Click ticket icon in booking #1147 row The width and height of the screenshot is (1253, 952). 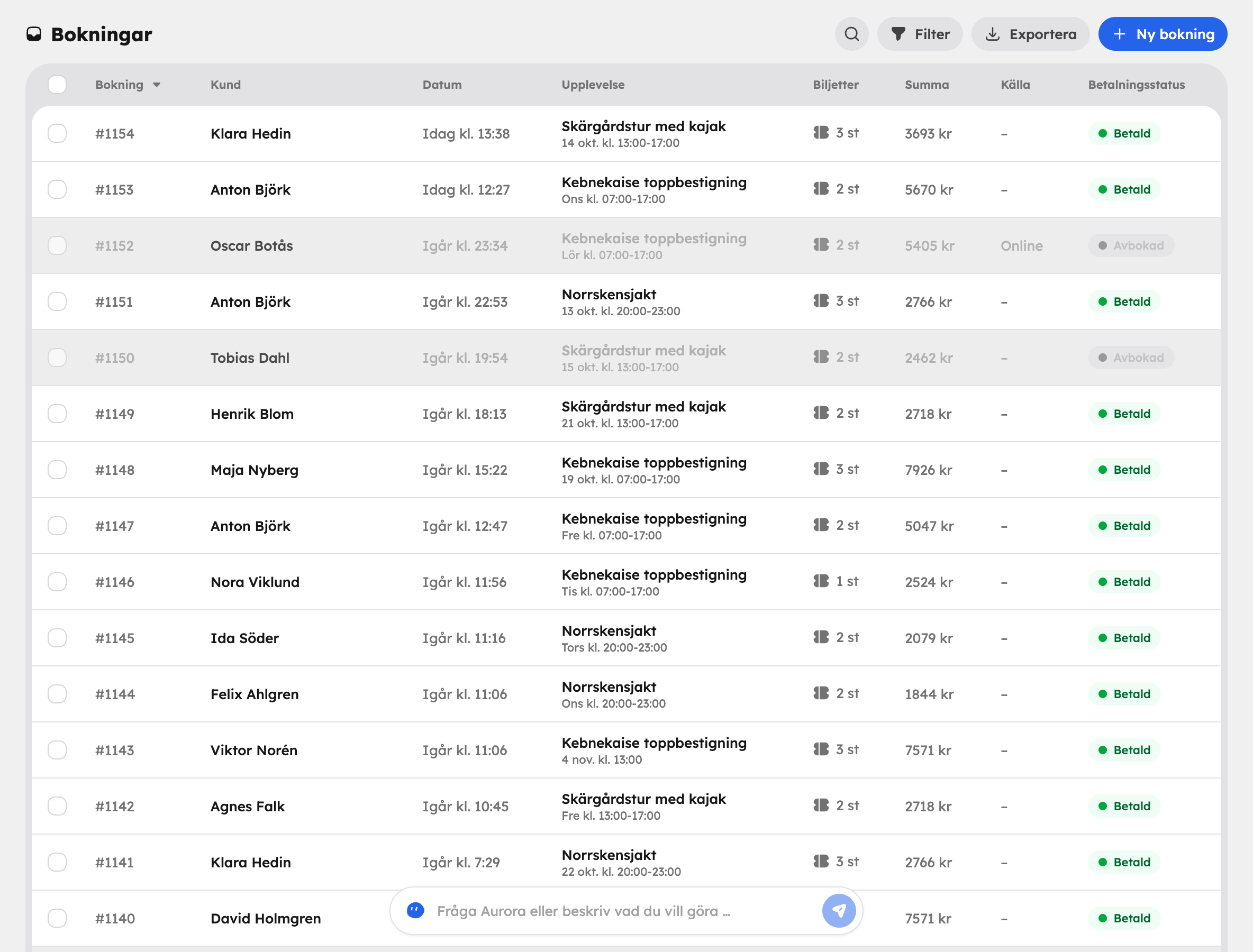[821, 525]
